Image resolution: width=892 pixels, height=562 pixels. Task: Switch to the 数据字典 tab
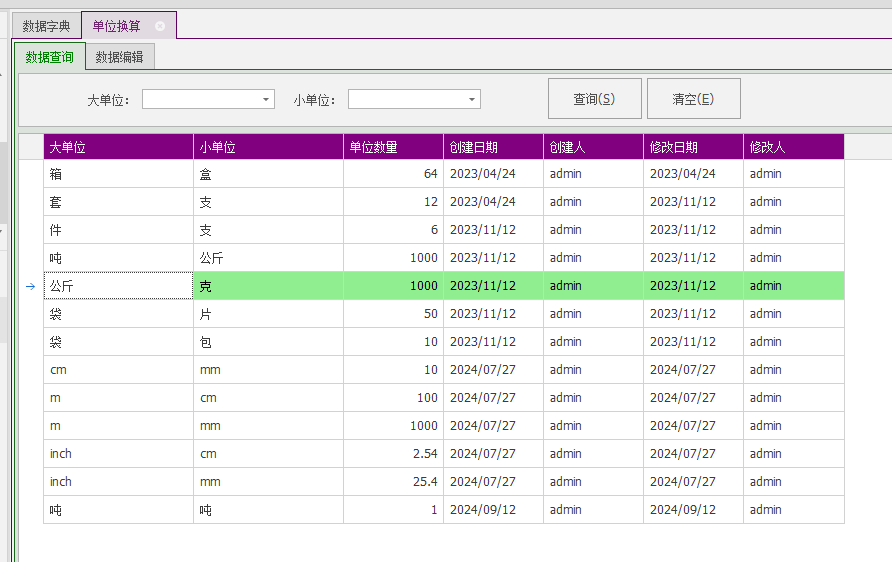(x=46, y=26)
